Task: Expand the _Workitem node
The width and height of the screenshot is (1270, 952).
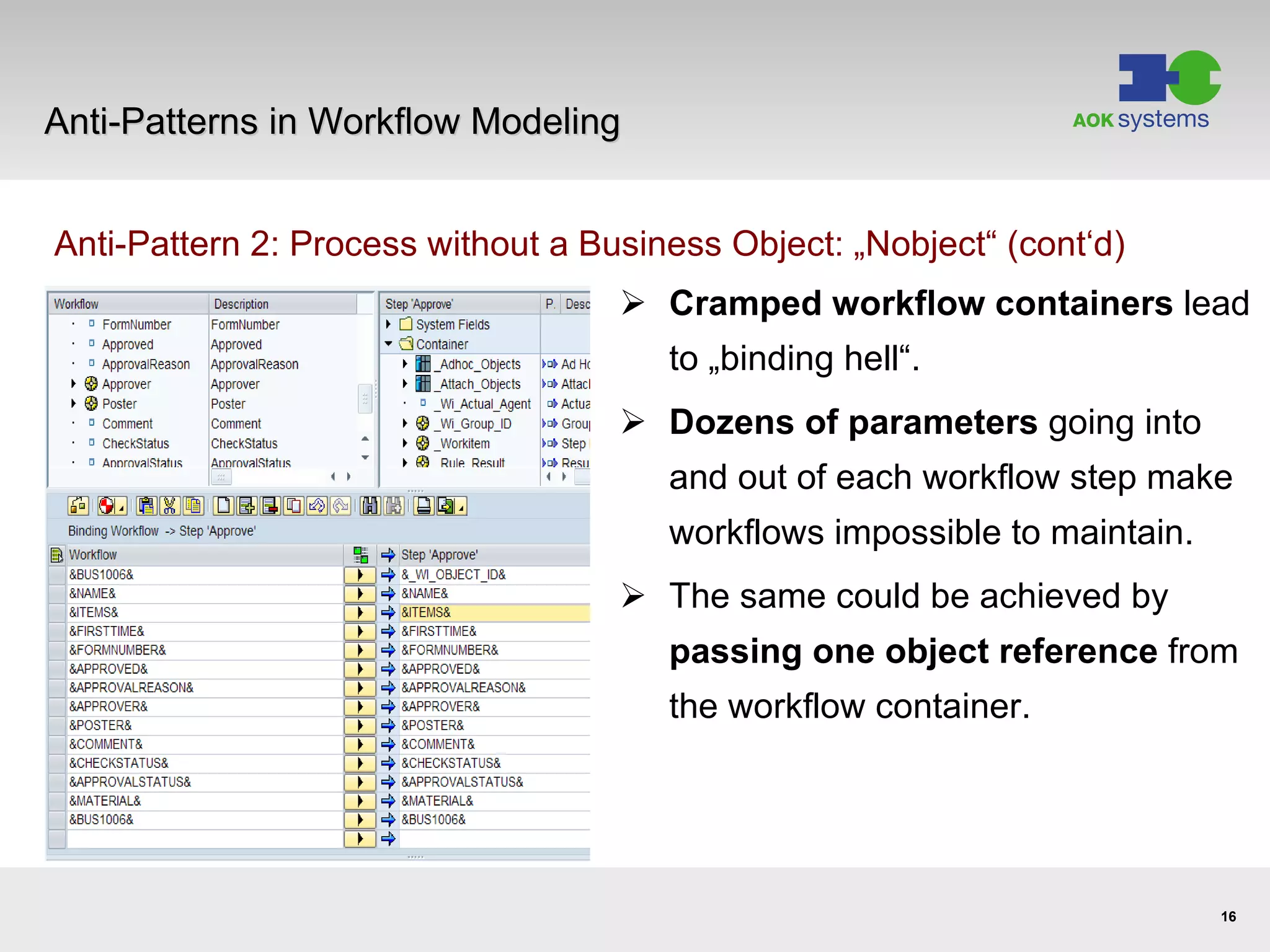Action: pos(405,443)
